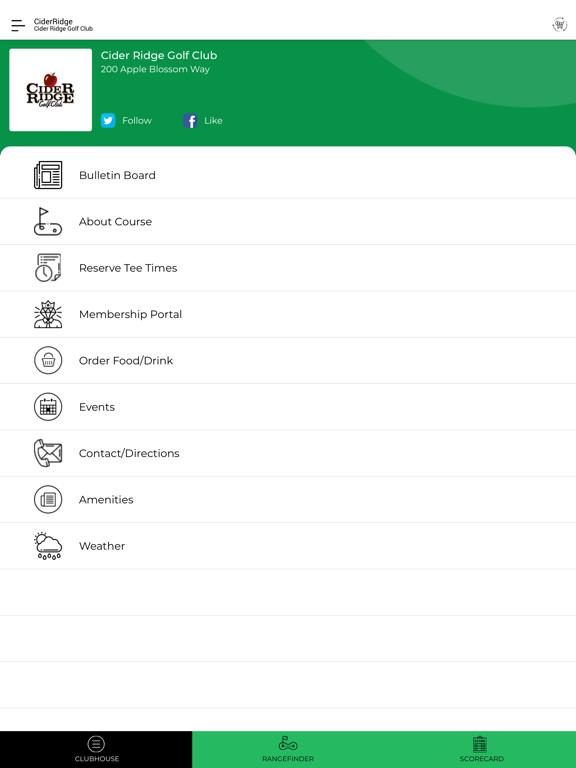Image resolution: width=576 pixels, height=768 pixels.
Task: Click the Amenities list icon
Action: pos(48,499)
